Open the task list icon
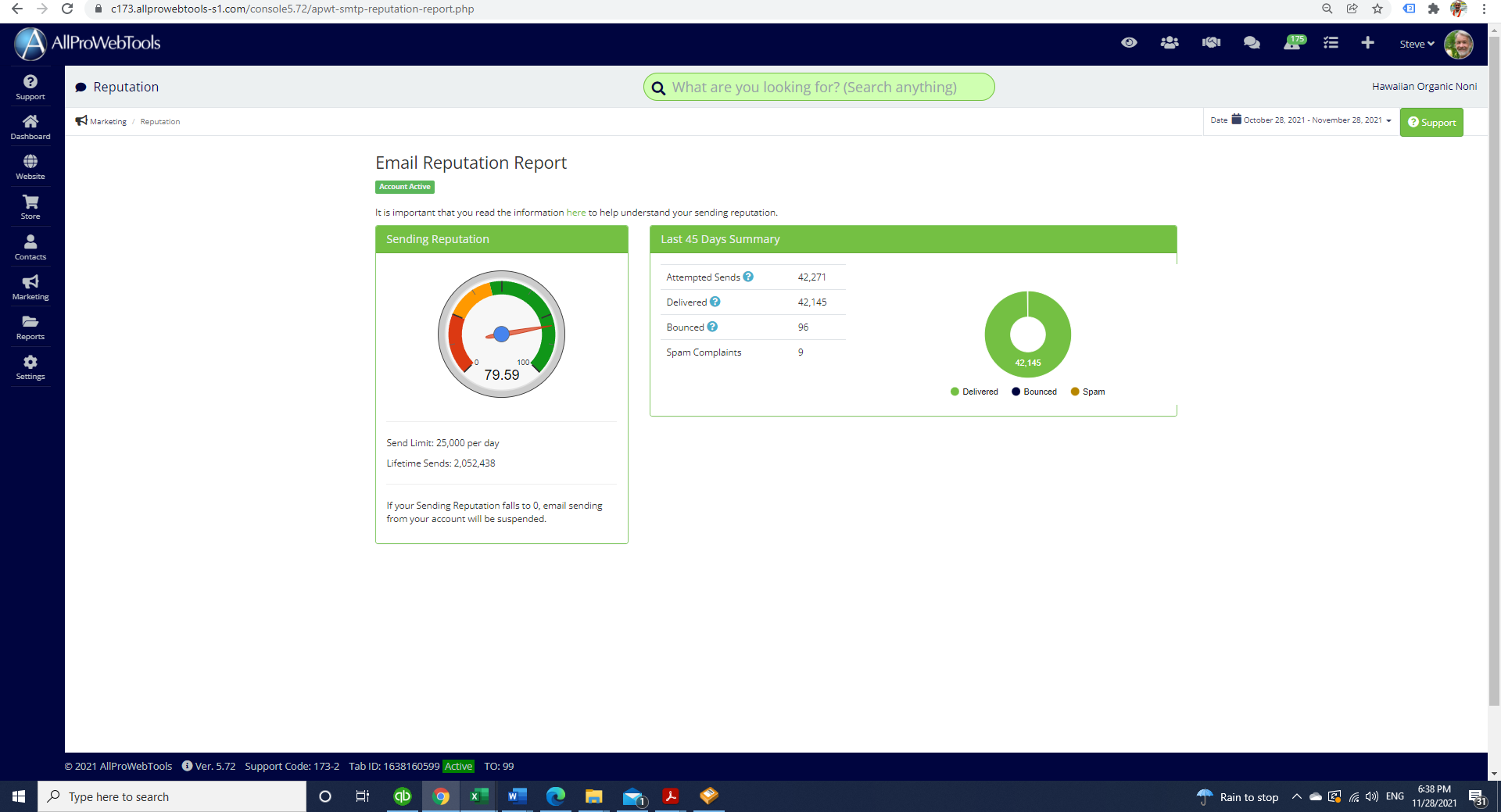The width and height of the screenshot is (1501, 812). coord(1331,43)
